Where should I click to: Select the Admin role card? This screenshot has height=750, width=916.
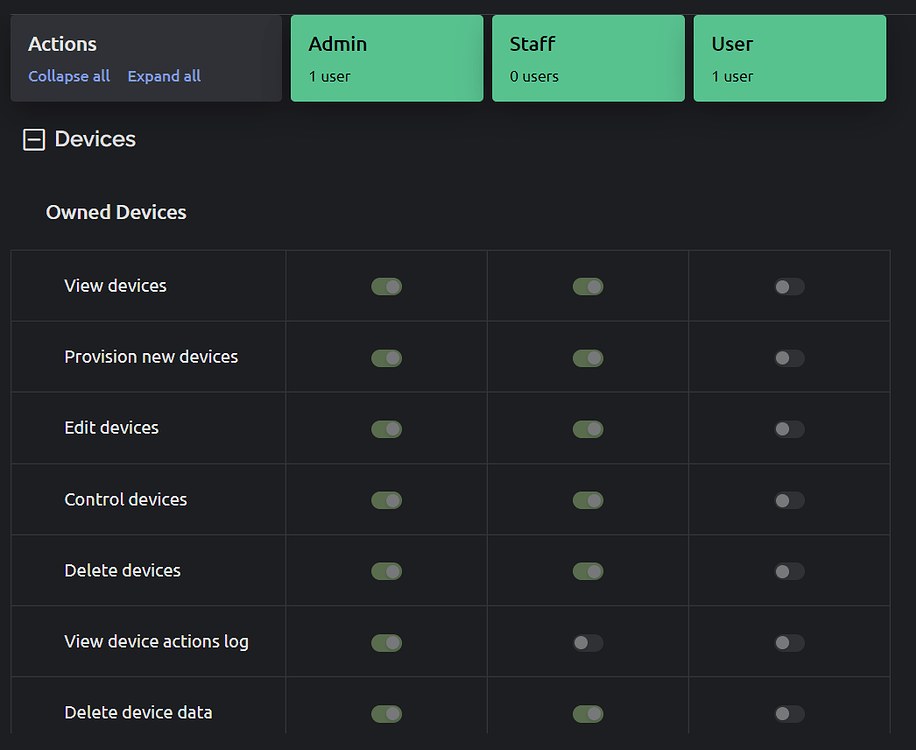(387, 57)
